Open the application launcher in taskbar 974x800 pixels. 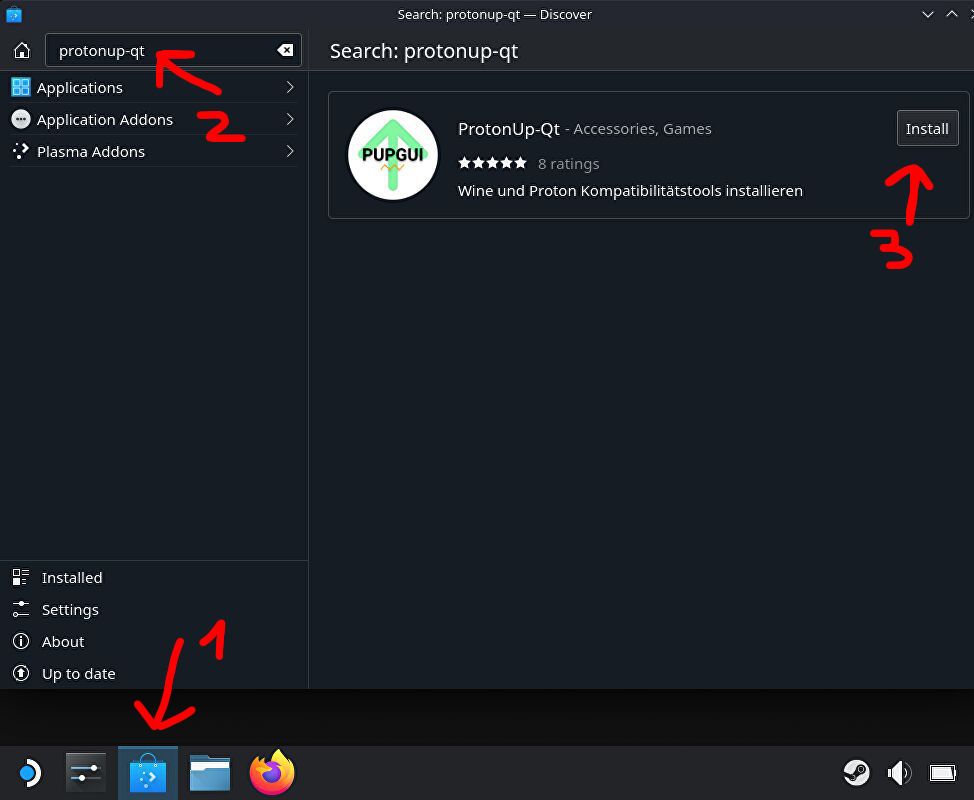(29, 773)
